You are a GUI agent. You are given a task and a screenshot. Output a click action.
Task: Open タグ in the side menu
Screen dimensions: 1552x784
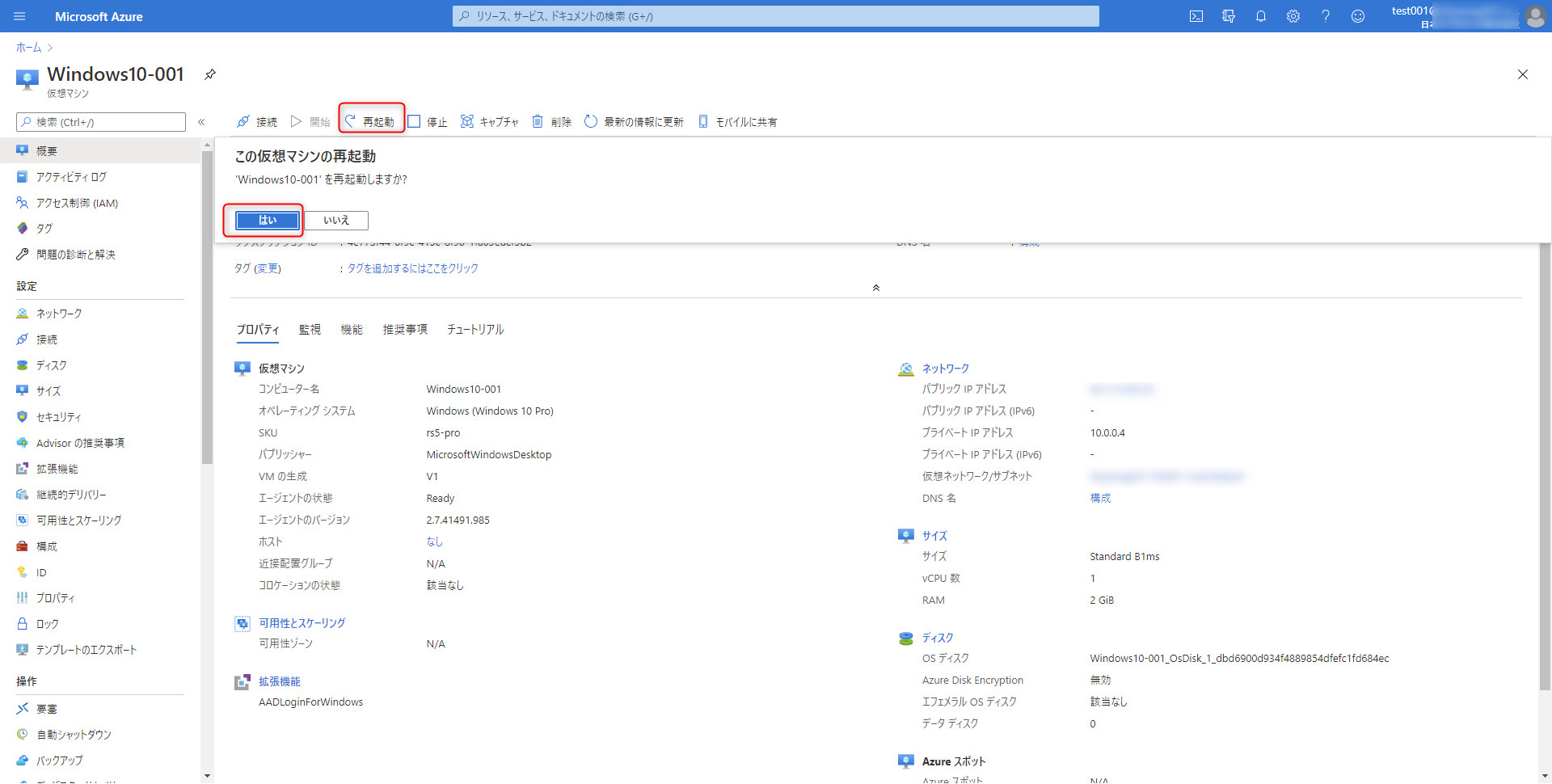[x=100, y=229]
